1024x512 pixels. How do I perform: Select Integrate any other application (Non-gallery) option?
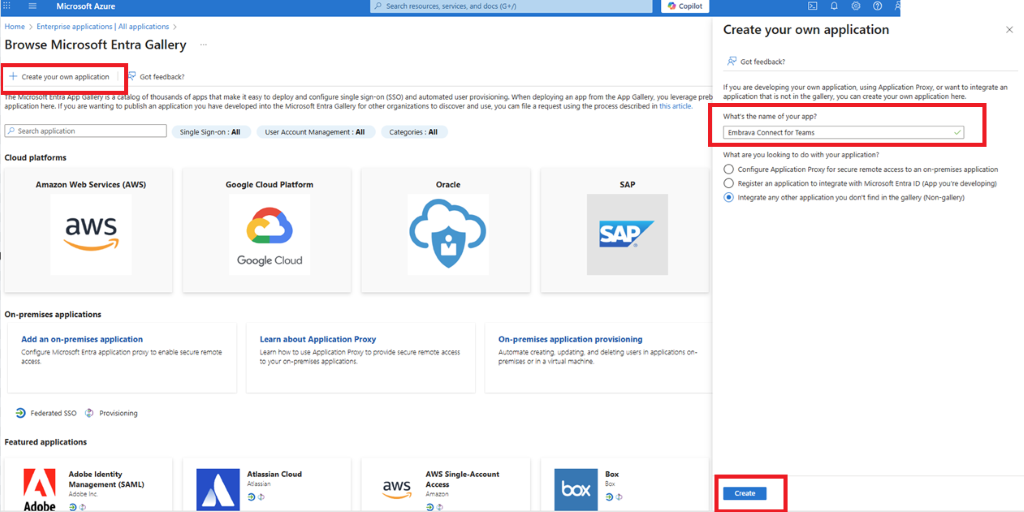[x=729, y=198]
